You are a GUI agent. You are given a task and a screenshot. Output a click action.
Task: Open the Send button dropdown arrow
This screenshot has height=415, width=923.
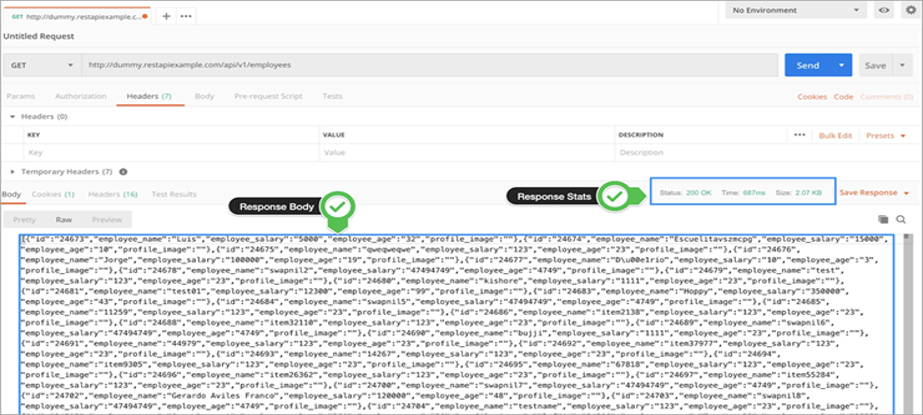coord(841,65)
